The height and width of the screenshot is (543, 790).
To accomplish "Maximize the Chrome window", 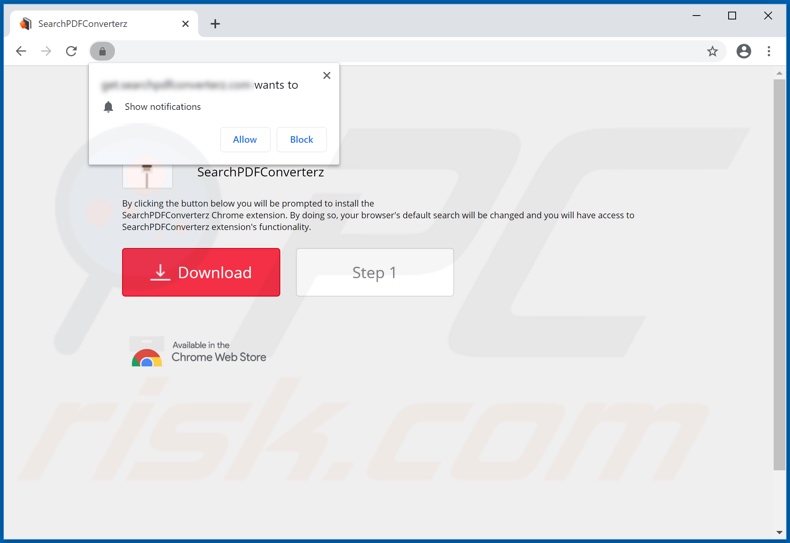I will (732, 16).
